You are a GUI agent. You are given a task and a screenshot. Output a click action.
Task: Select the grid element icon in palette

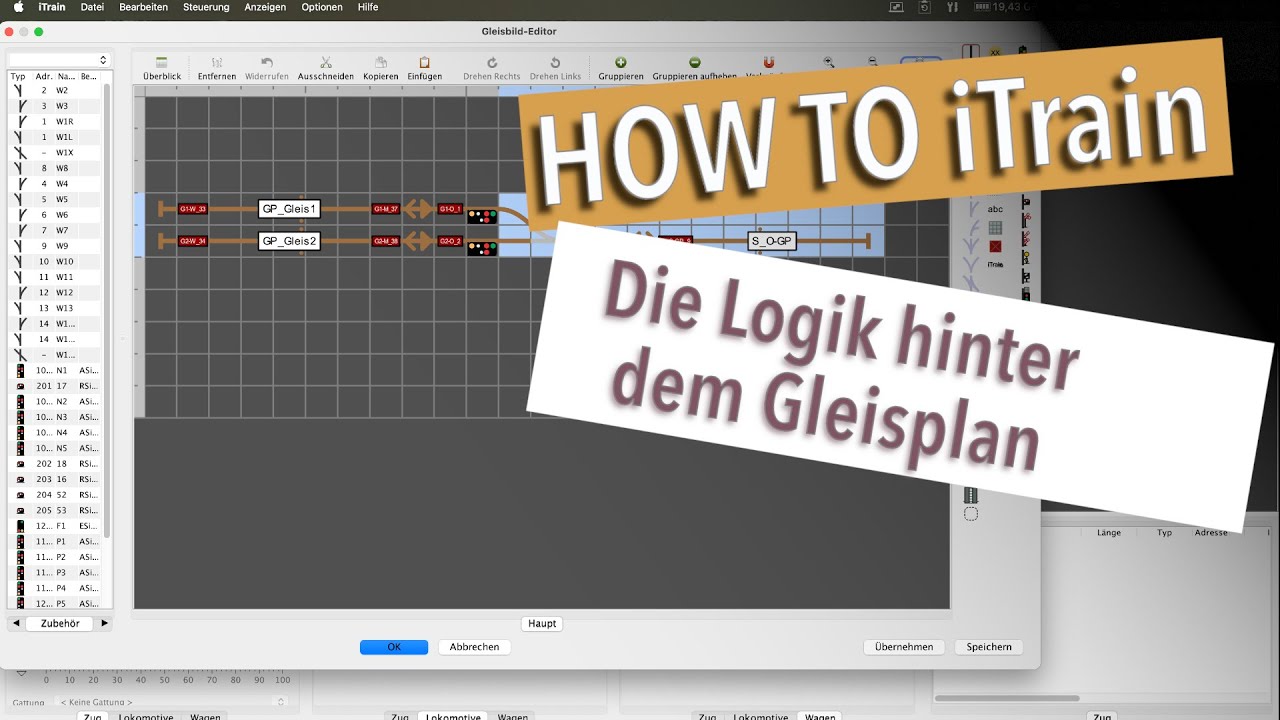(x=995, y=228)
